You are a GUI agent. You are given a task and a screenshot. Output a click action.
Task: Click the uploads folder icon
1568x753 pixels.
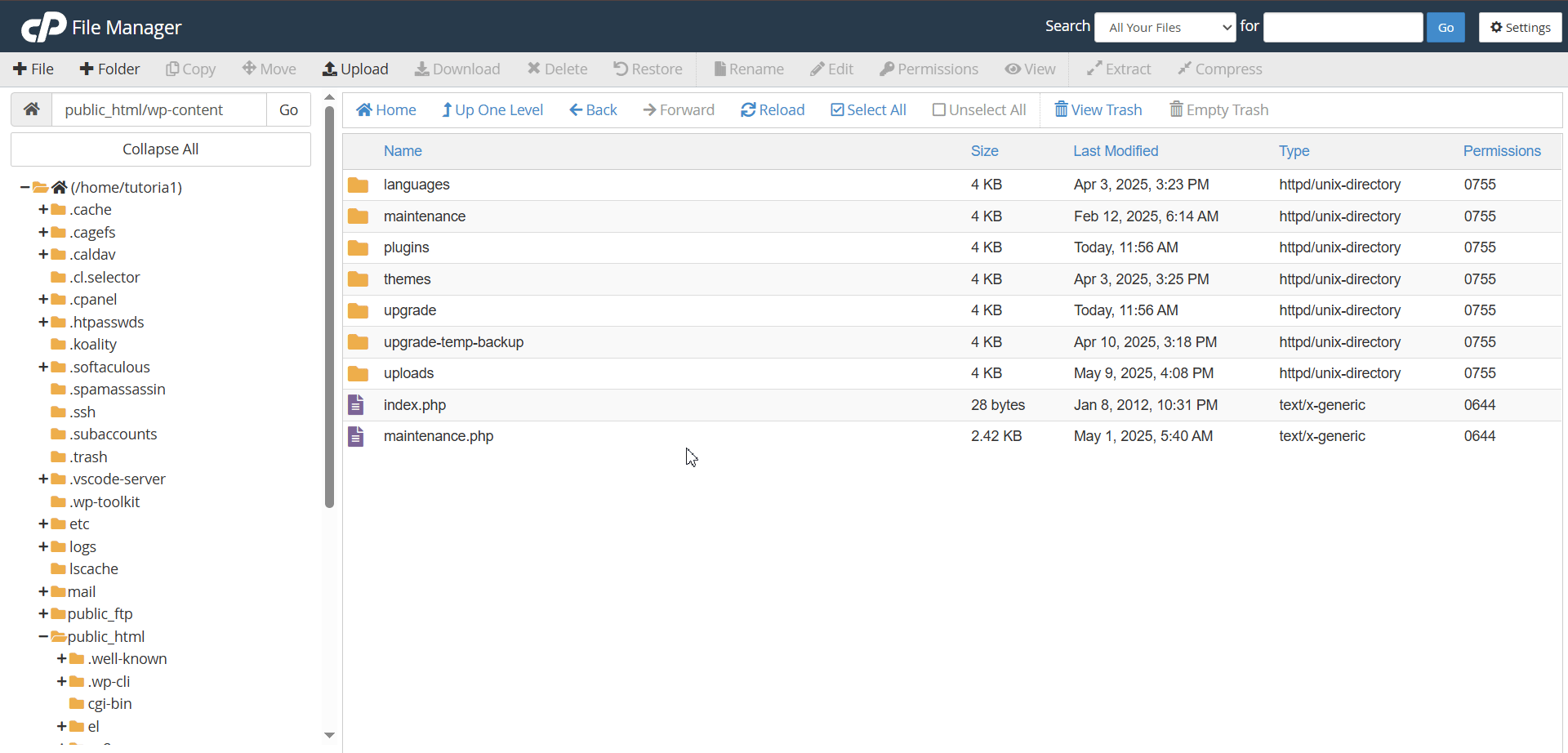tap(358, 373)
